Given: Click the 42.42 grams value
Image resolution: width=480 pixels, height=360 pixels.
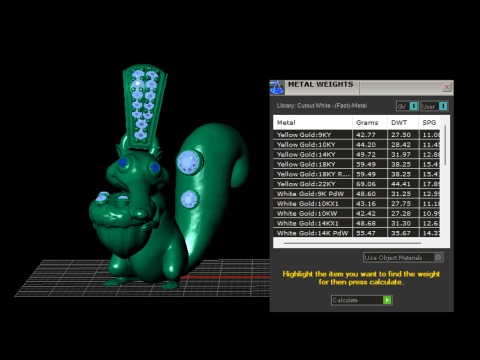Looking at the screenshot, I should point(366,213).
